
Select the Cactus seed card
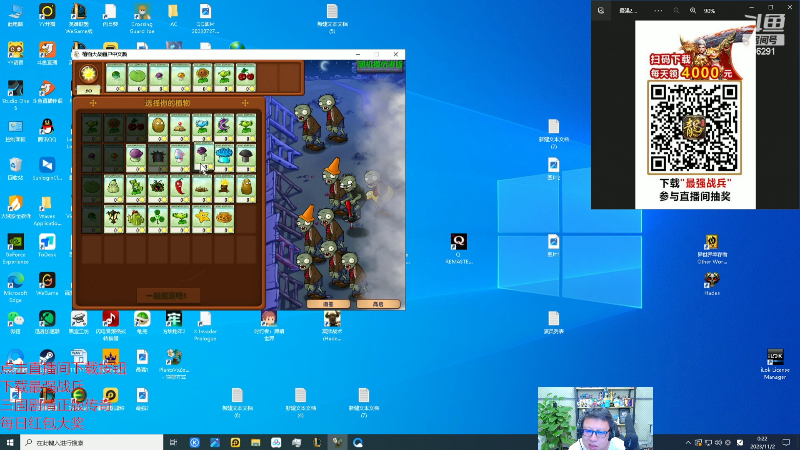(x=136, y=220)
